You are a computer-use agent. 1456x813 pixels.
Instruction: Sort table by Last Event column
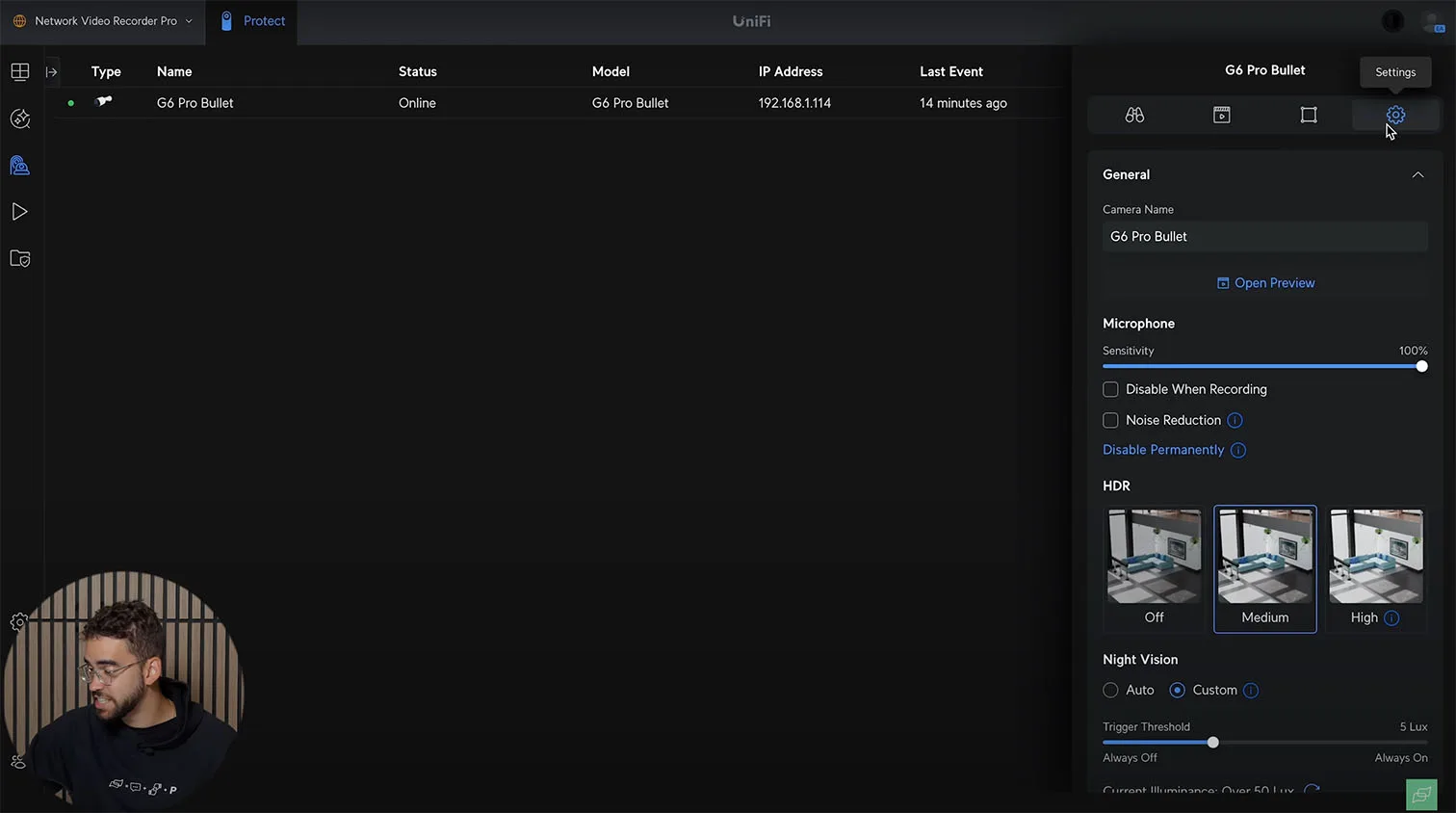951,71
